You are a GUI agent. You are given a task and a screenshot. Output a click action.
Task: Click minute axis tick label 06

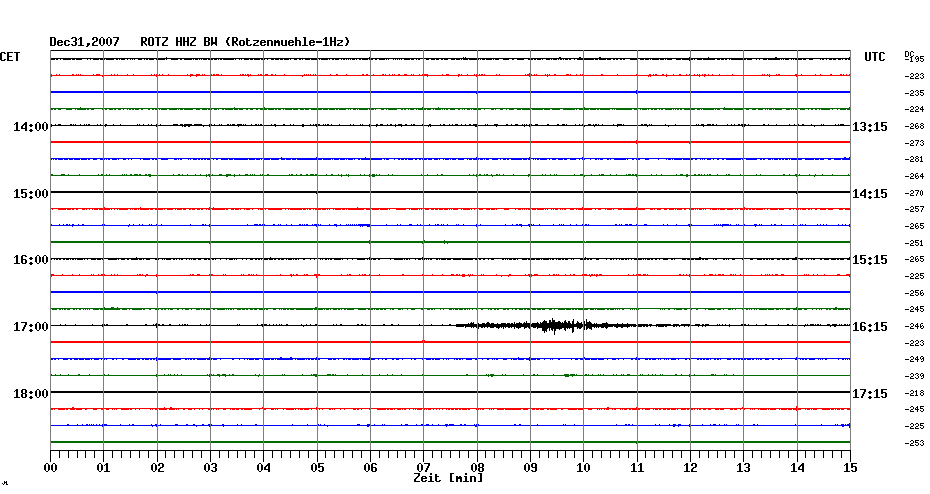pos(371,468)
